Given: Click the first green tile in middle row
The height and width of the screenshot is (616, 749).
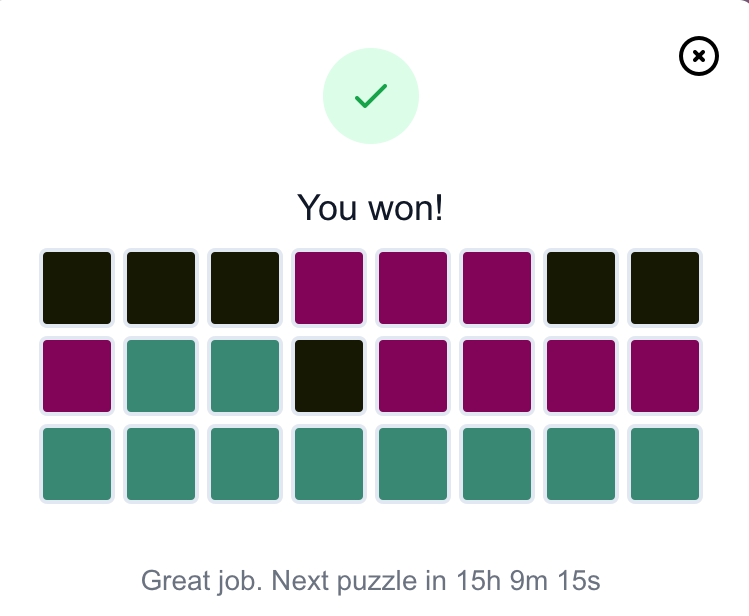Looking at the screenshot, I should (161, 376).
